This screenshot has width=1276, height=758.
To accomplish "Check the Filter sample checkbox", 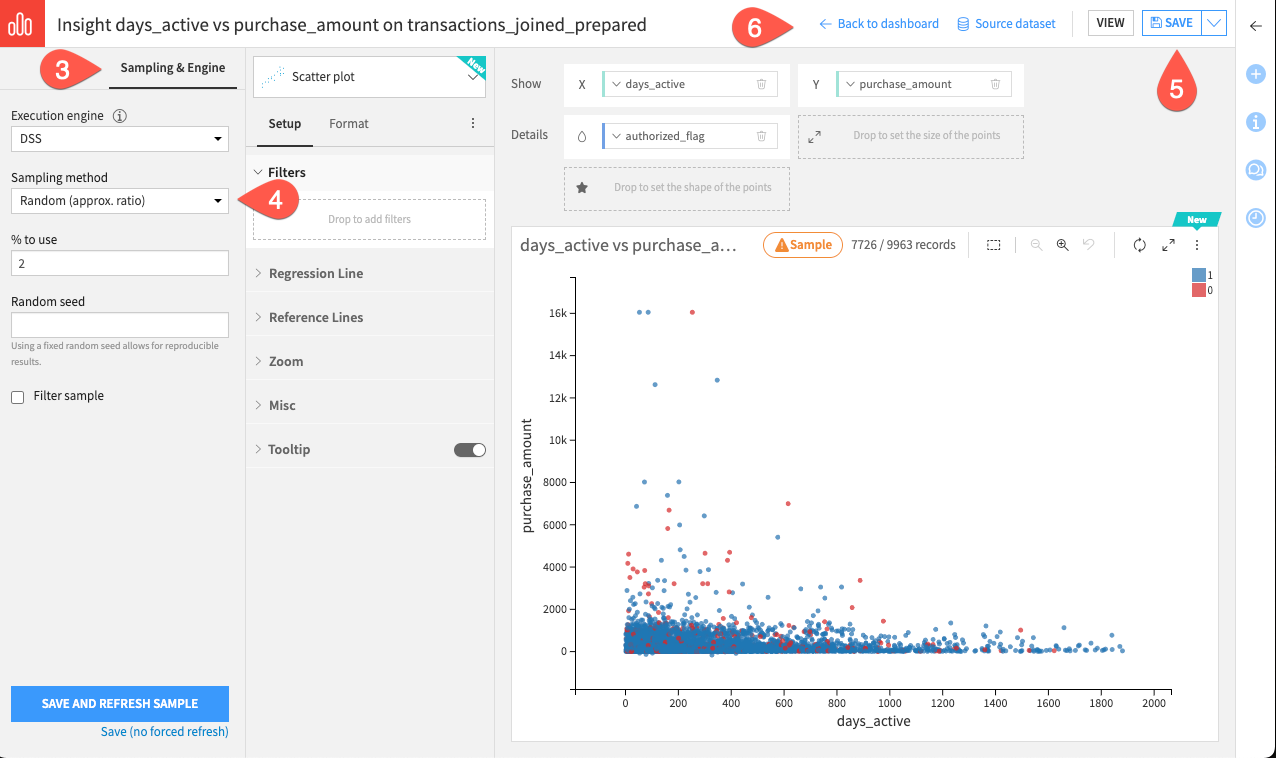I will click(x=18, y=397).
